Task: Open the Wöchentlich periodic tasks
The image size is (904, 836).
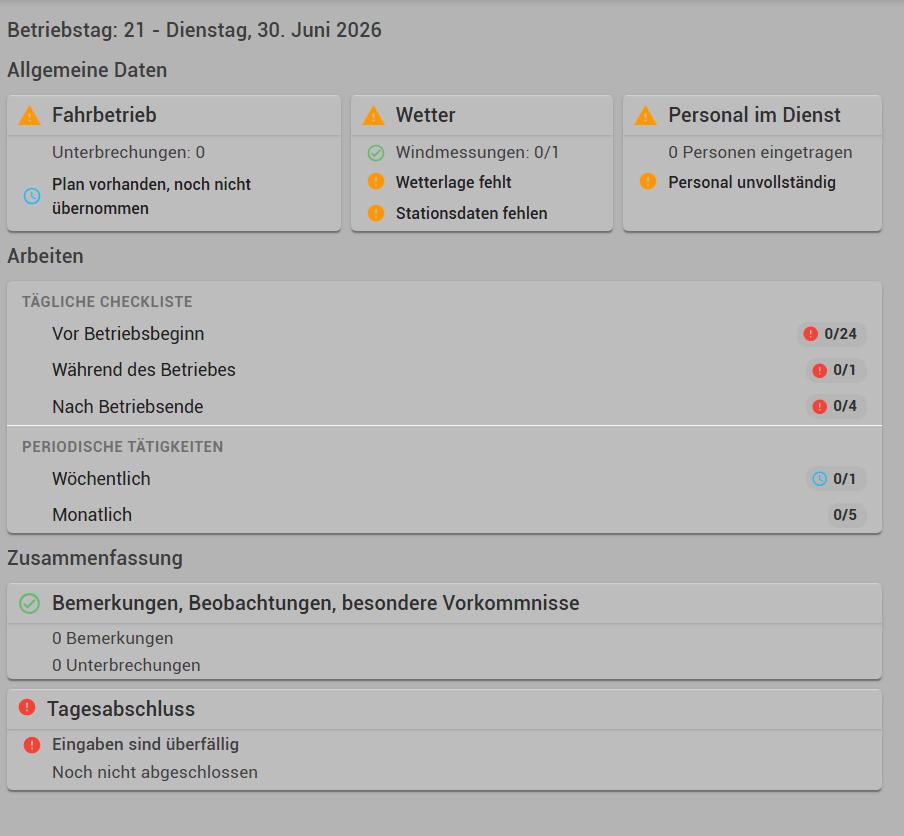Action: tap(445, 479)
